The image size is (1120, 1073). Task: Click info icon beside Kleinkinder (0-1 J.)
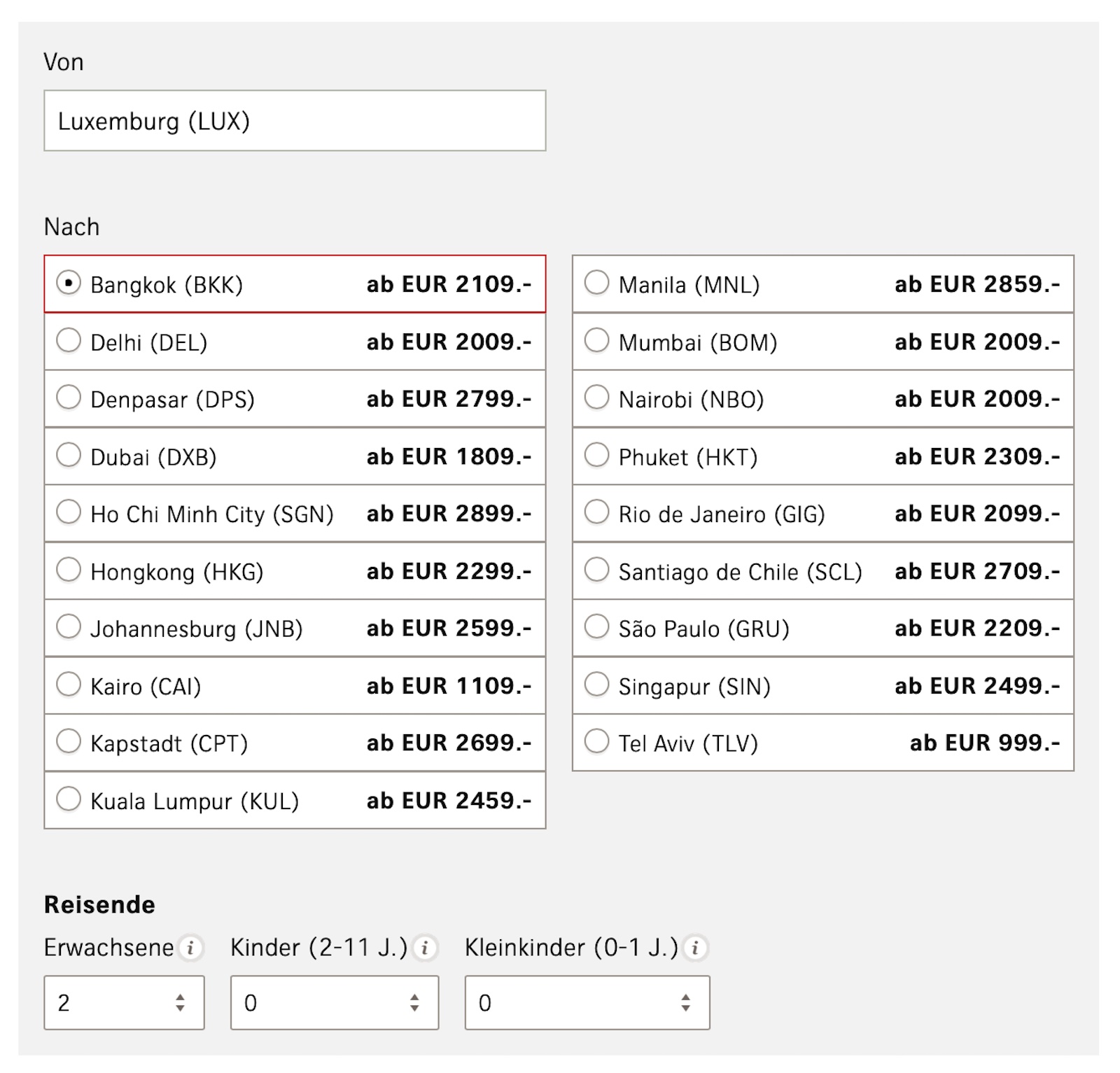tap(694, 948)
